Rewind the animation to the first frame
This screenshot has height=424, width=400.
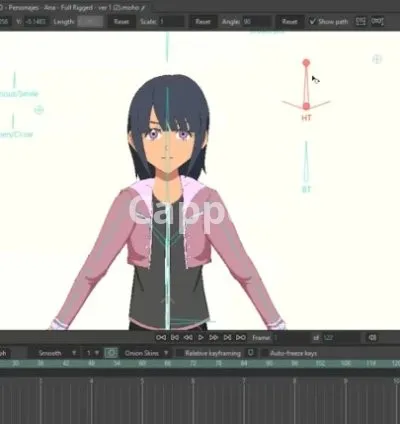click(x=161, y=338)
